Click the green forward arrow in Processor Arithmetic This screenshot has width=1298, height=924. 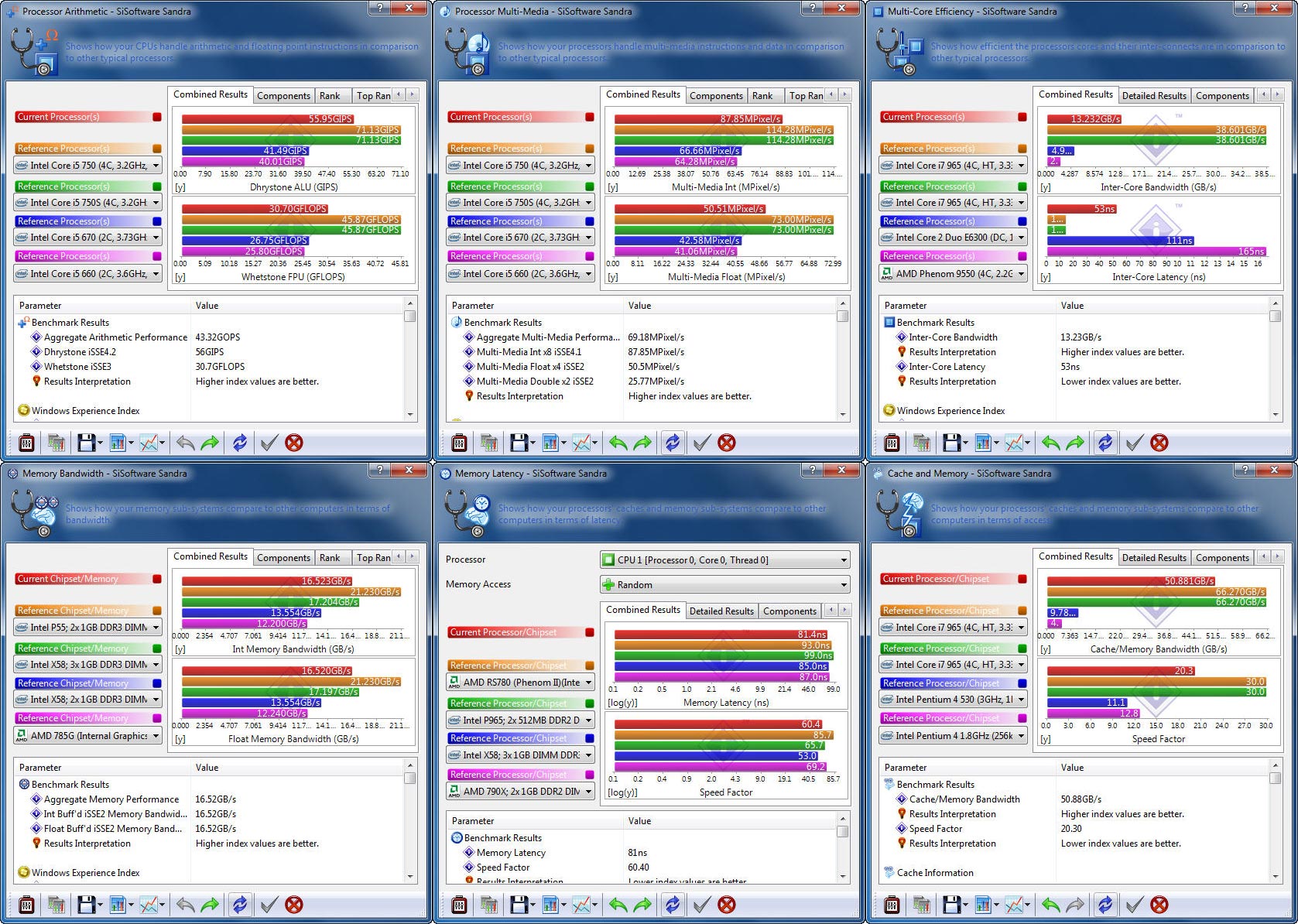[x=210, y=443]
